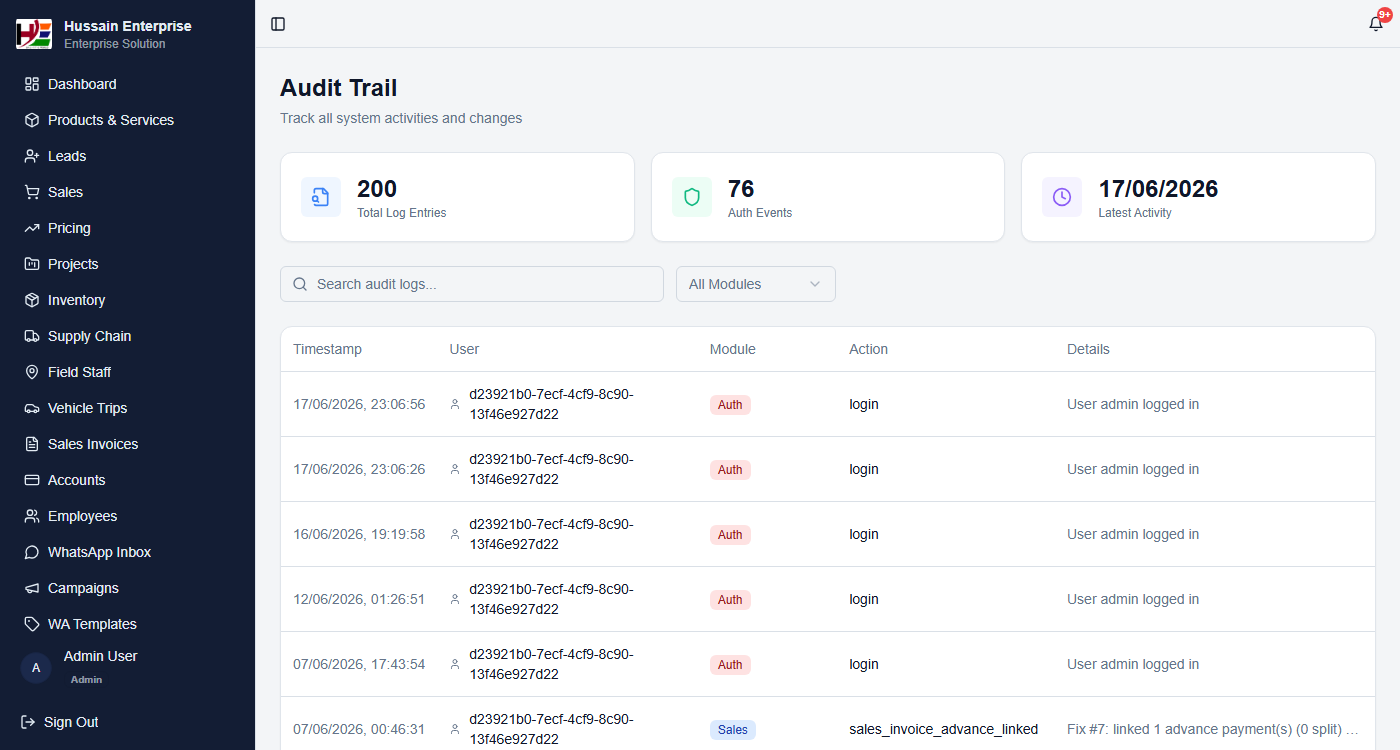Click the Action column header

pos(868,349)
